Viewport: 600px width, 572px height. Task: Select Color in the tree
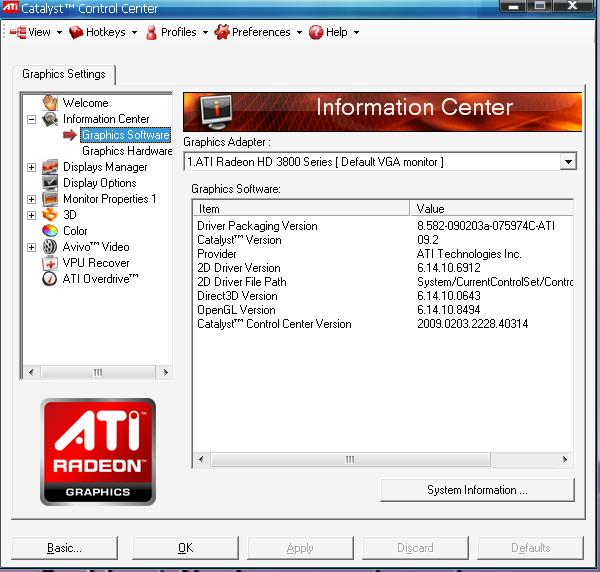[x=75, y=231]
